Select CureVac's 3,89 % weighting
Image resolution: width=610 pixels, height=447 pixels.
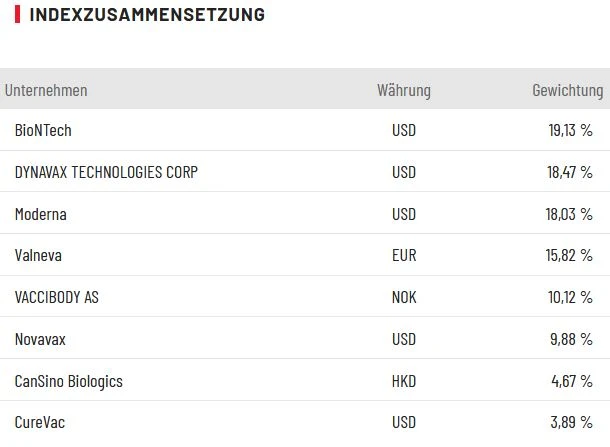572,424
